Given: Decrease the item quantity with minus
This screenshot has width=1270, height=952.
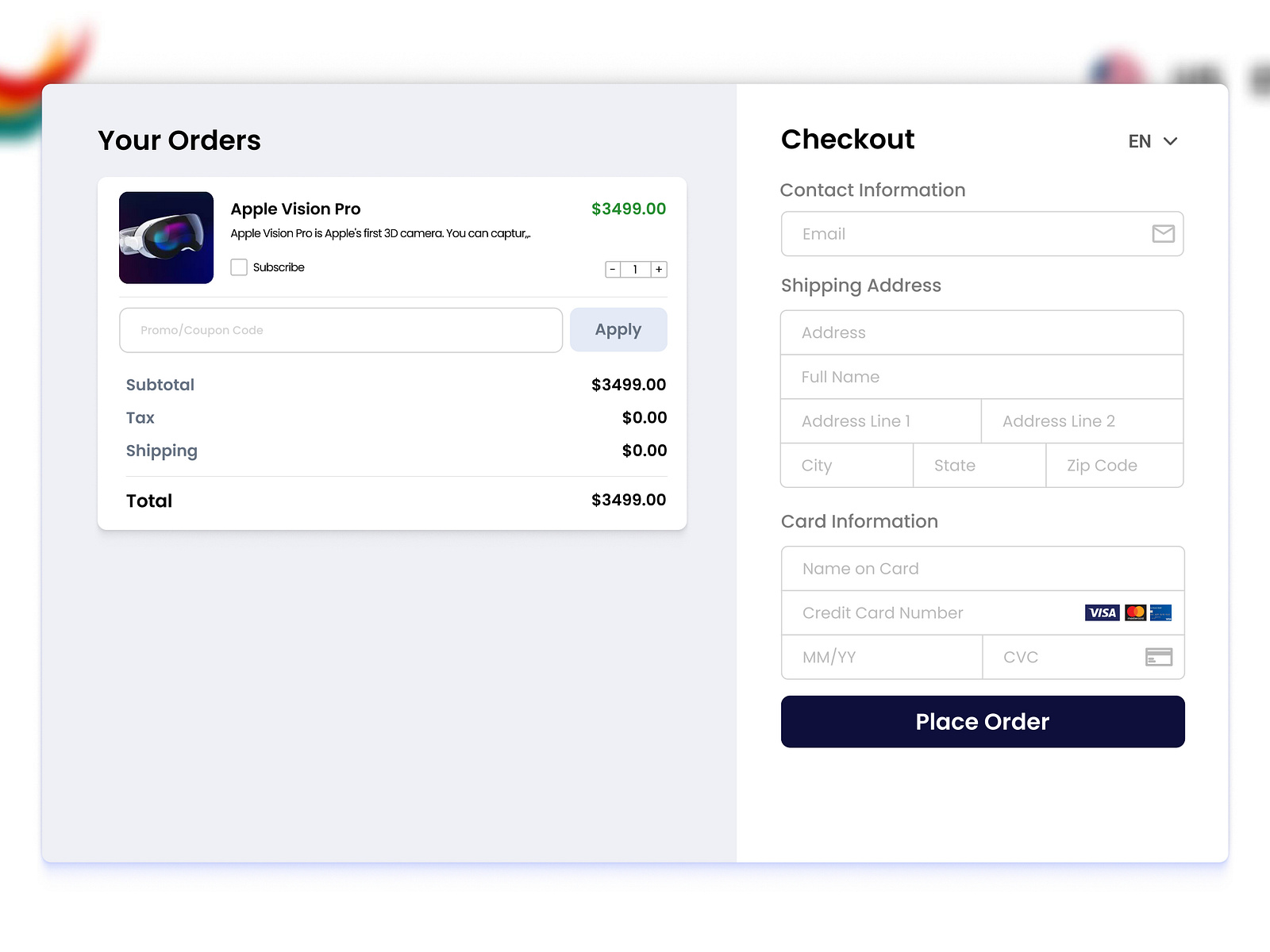Looking at the screenshot, I should (x=612, y=269).
